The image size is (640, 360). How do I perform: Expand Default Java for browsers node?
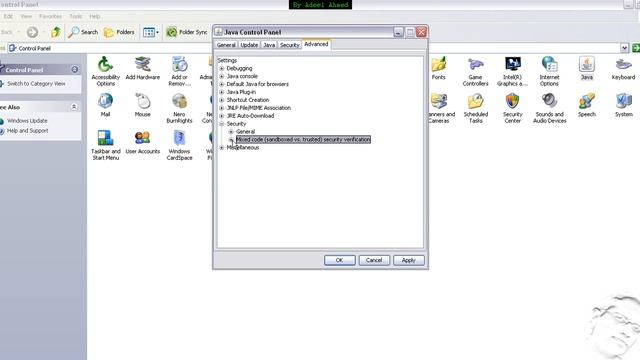[222, 84]
